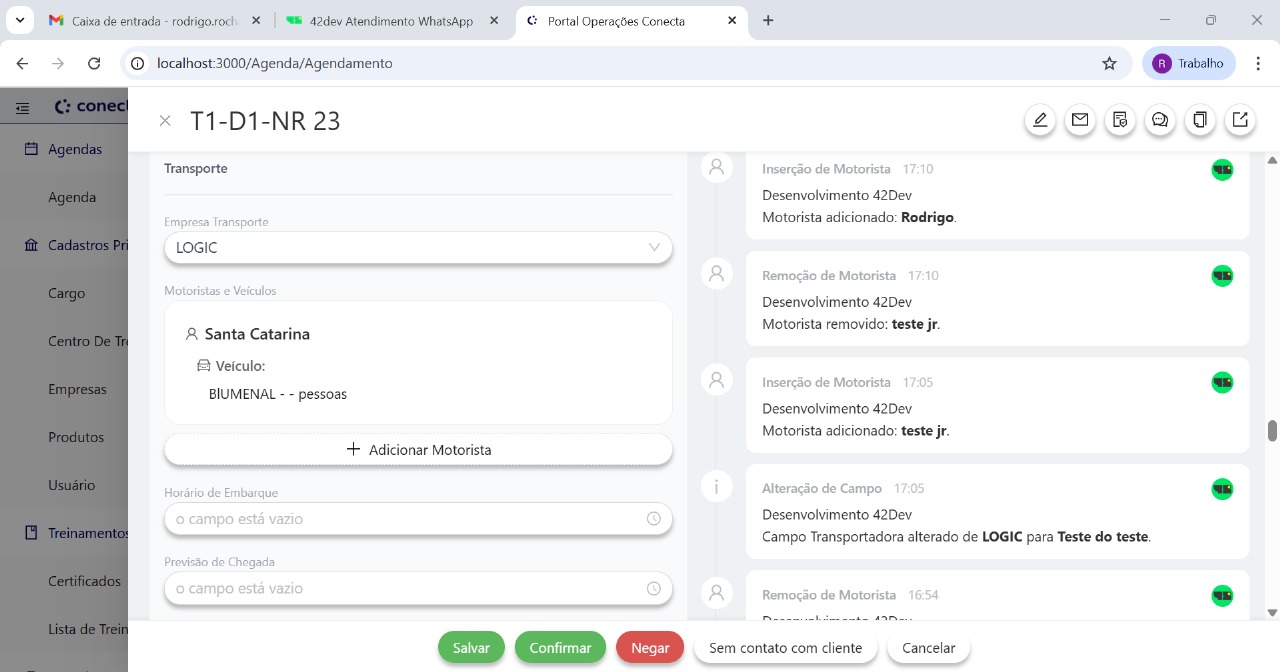Click the pencil edit icon in header
This screenshot has height=672, width=1280.
click(x=1040, y=120)
